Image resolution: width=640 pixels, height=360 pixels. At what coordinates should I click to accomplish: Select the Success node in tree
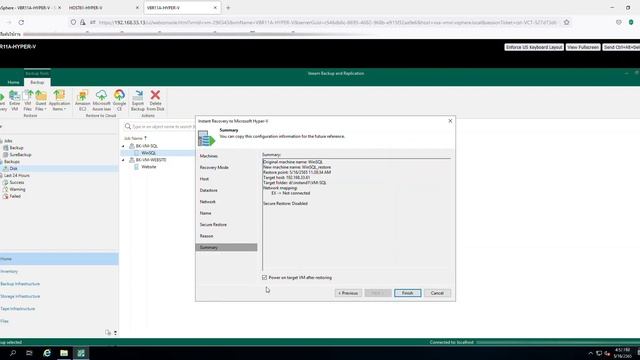(x=17, y=182)
